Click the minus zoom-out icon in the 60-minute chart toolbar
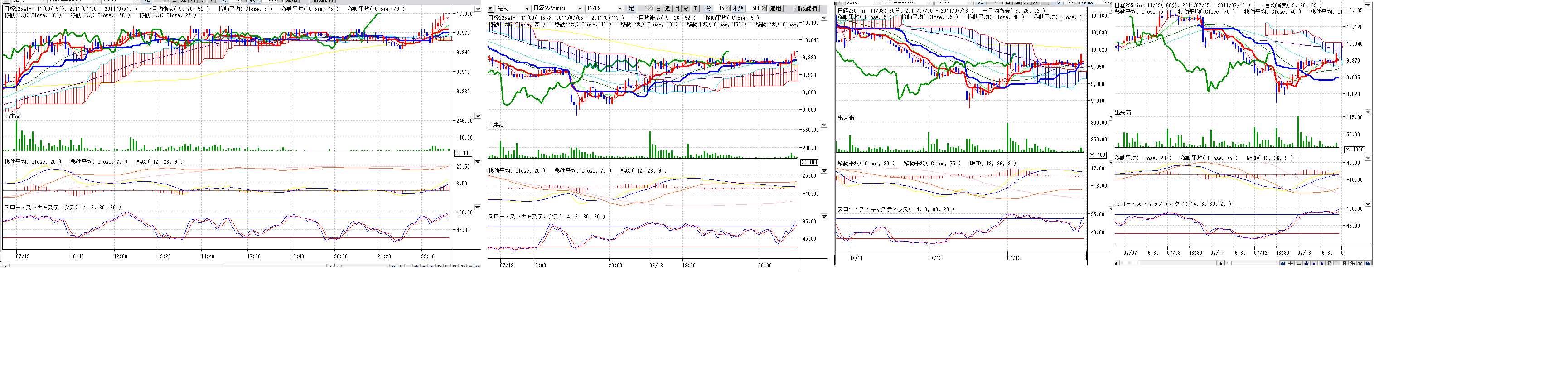Screen dimensions: 1568x377 1298,264
